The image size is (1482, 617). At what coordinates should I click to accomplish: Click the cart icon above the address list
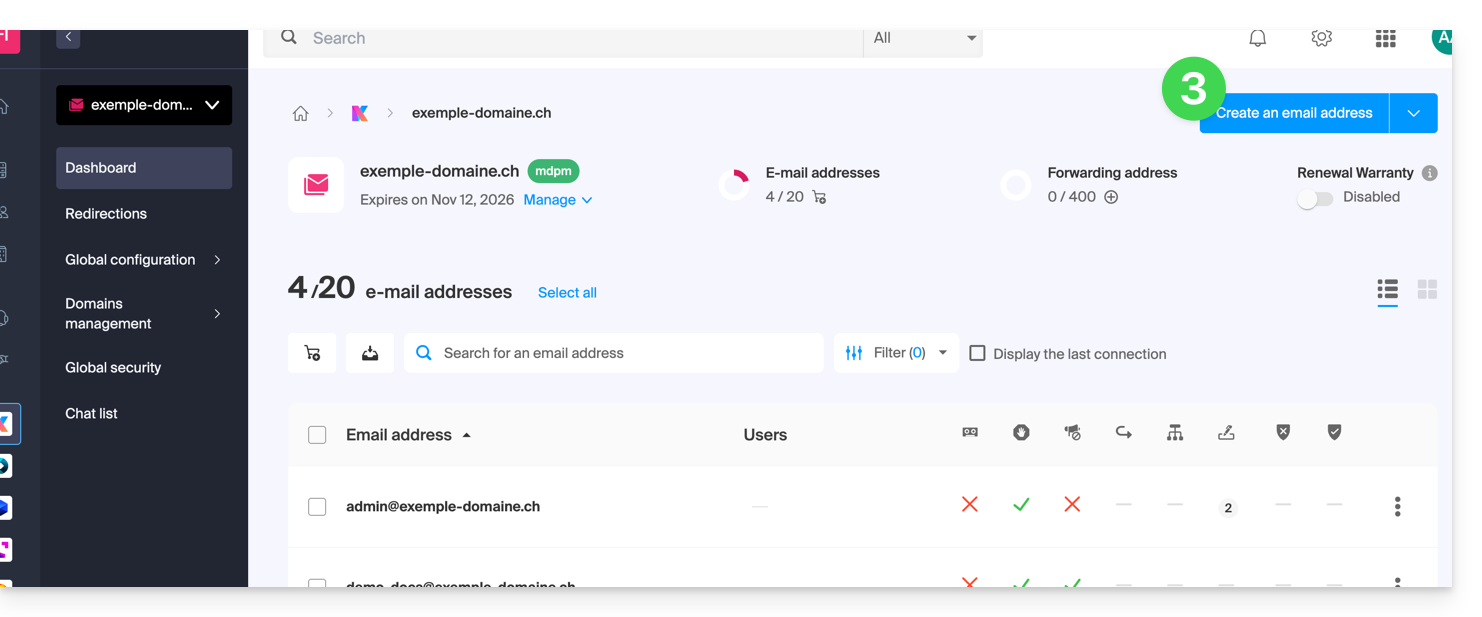pos(312,353)
